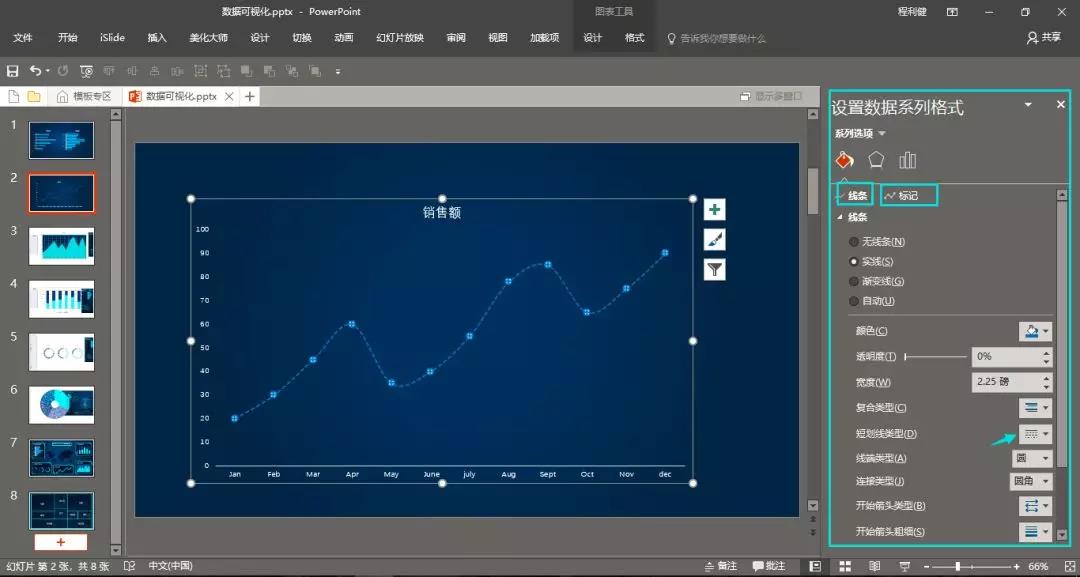Open the 开始箭头粗细(S) dropdown
The image size is (1080, 577).
[1035, 532]
